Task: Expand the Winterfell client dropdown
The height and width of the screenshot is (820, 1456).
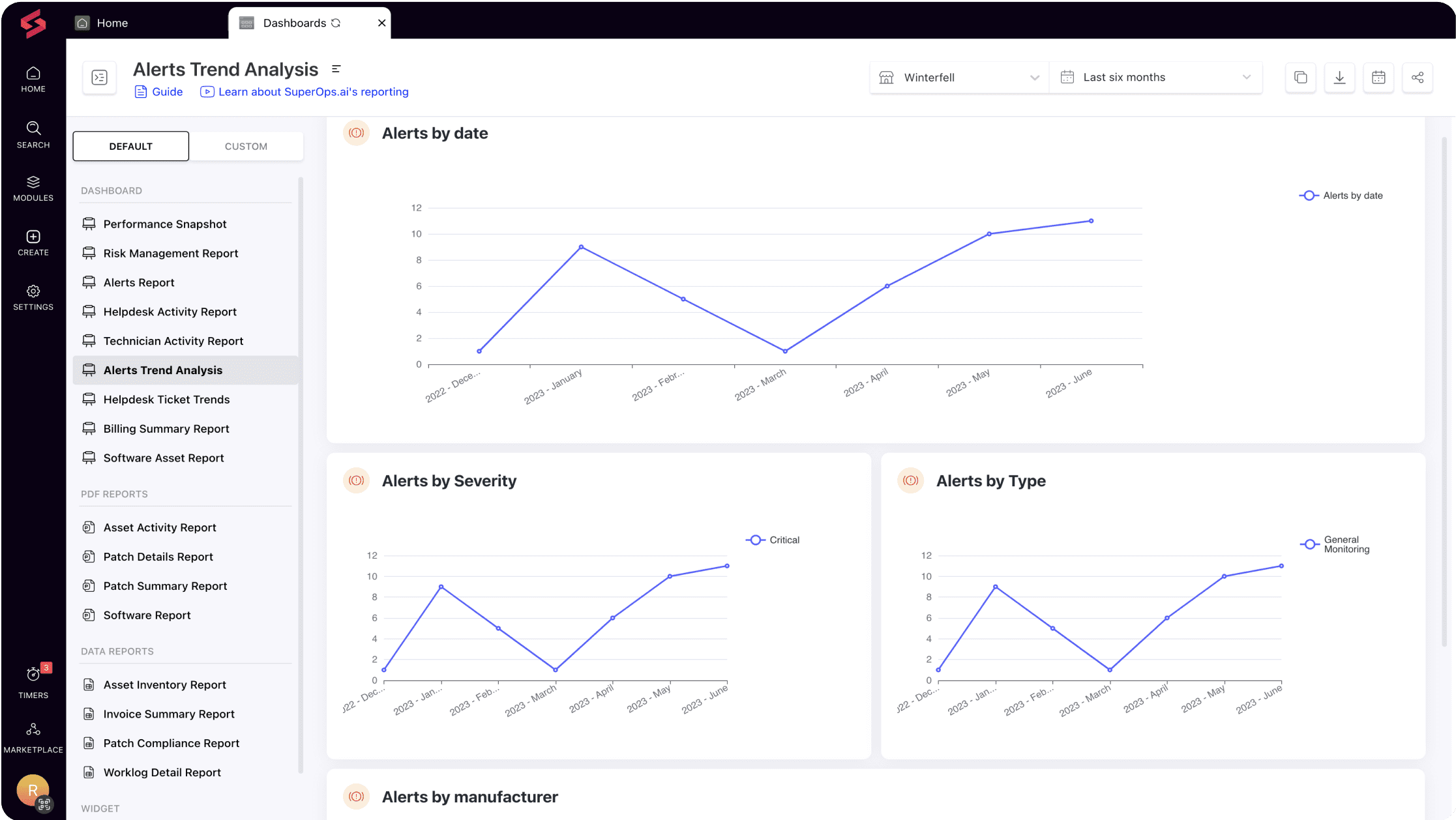Action: [x=958, y=78]
